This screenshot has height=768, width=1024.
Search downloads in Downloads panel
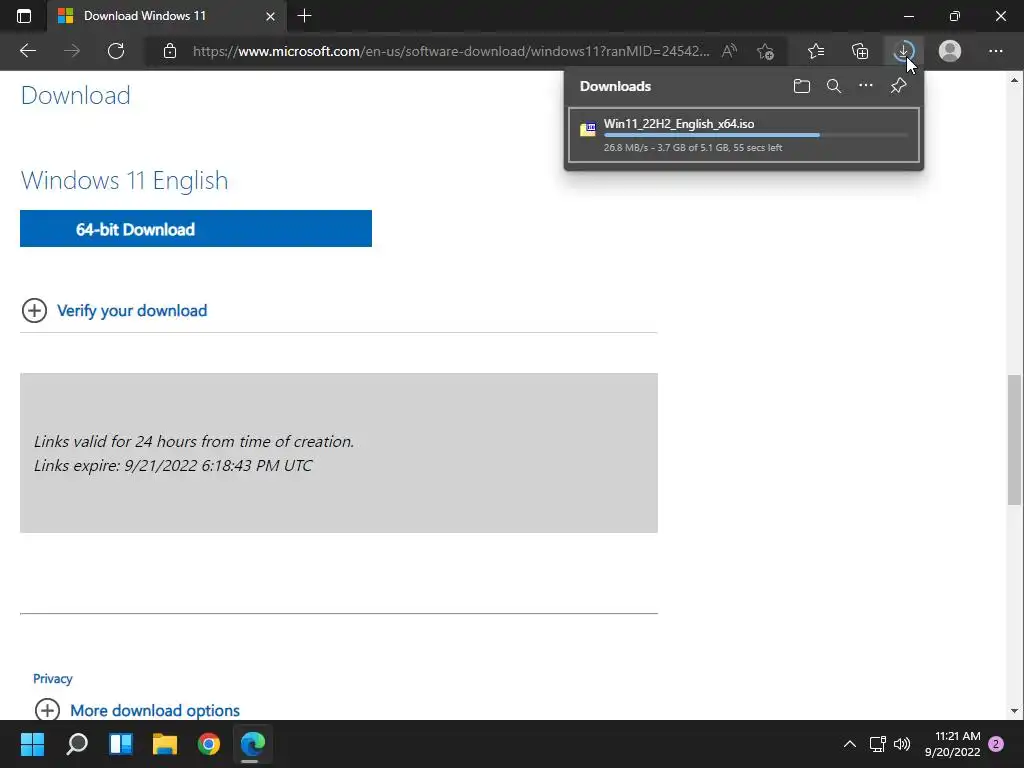coord(833,86)
